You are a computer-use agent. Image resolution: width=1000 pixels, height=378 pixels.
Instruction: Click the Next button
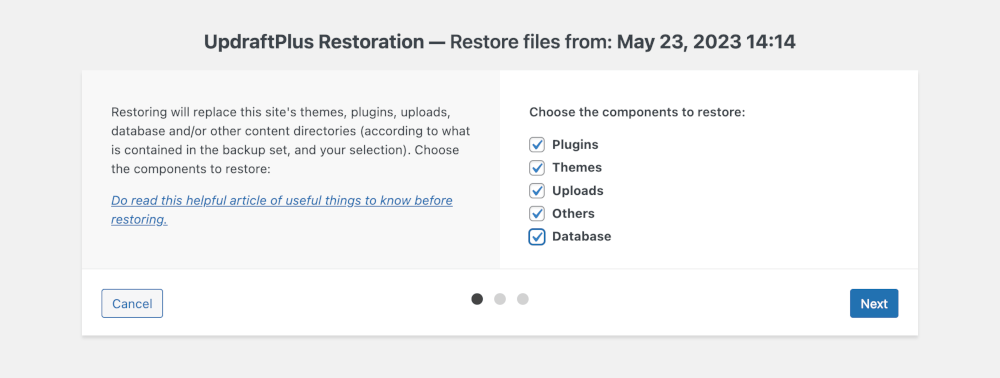pos(874,303)
